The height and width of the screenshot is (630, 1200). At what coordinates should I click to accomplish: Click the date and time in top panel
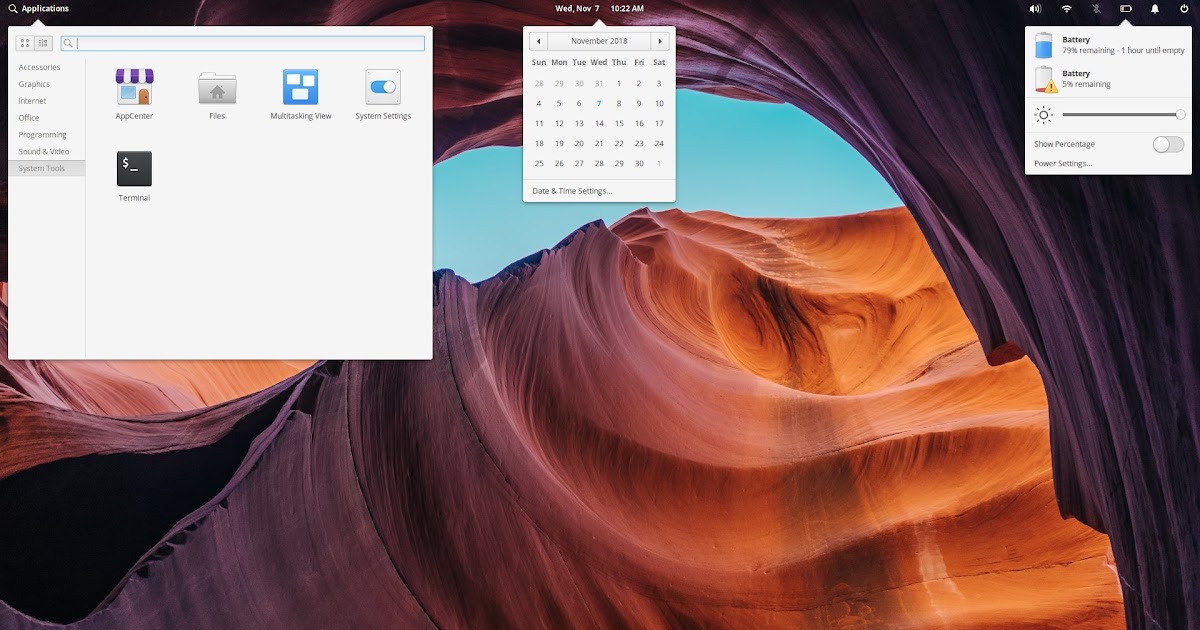[x=599, y=8]
